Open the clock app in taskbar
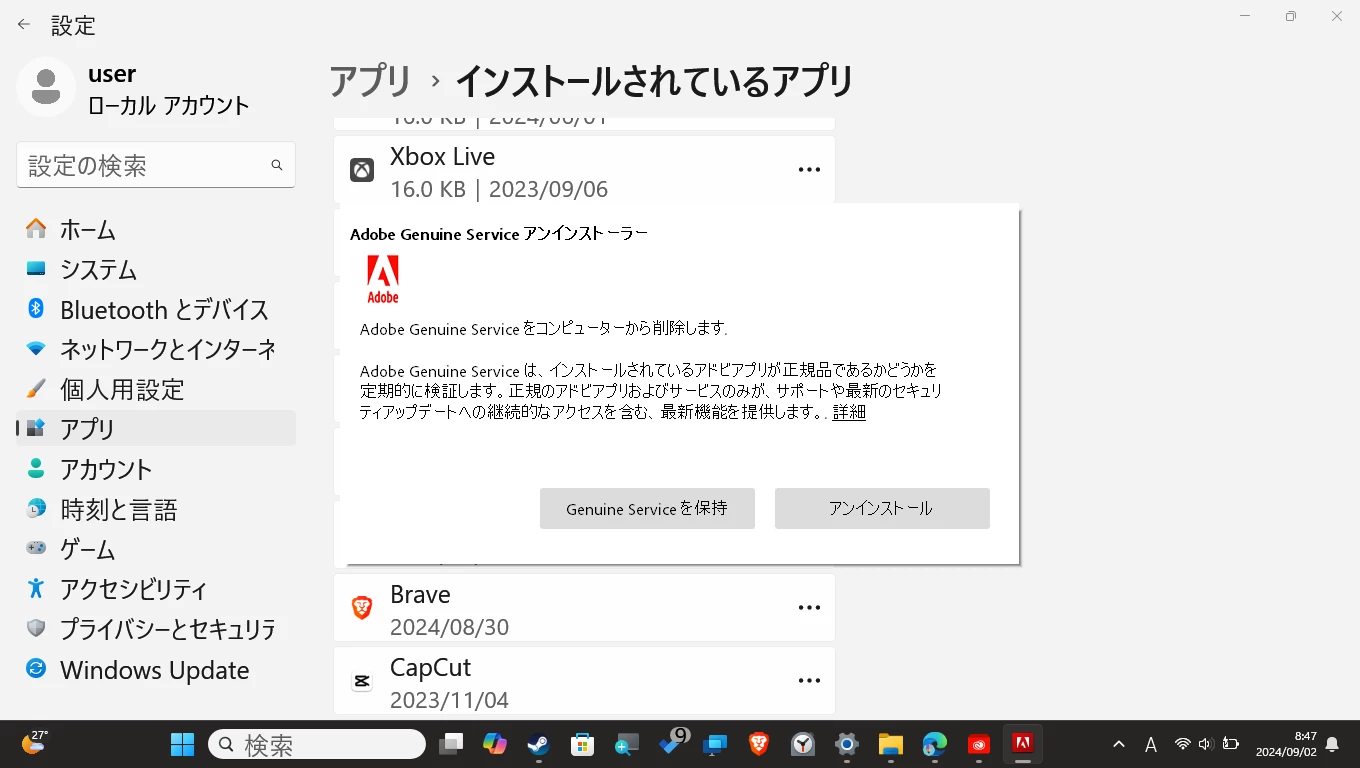This screenshot has width=1360, height=768. 803,744
